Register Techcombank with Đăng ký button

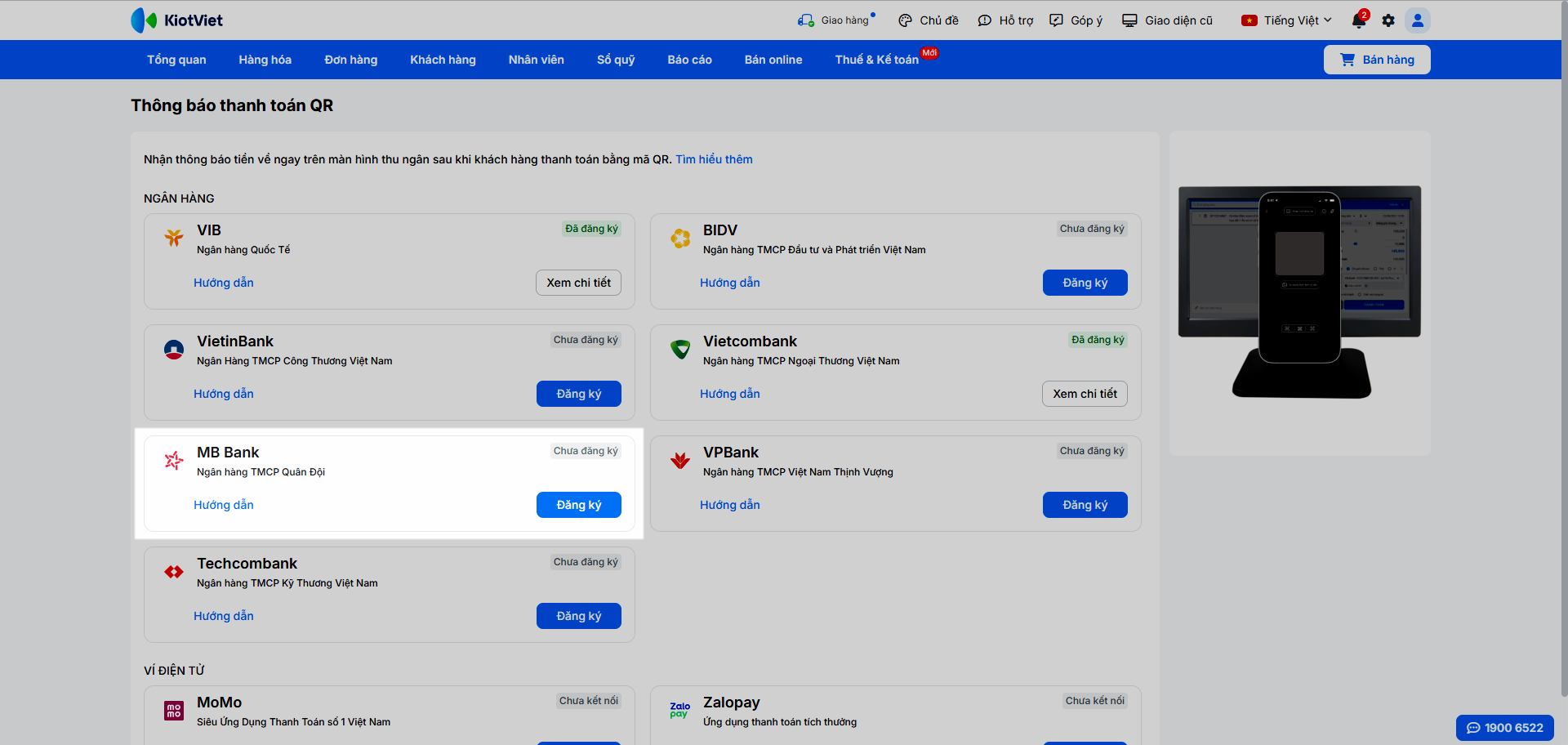pos(579,616)
